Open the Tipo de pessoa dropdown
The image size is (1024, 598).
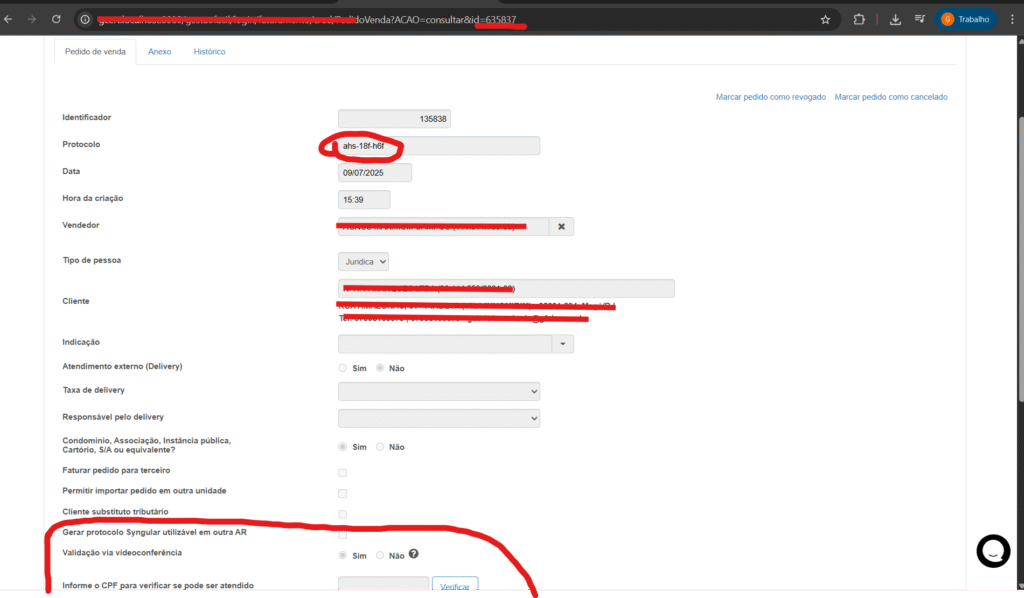363,261
